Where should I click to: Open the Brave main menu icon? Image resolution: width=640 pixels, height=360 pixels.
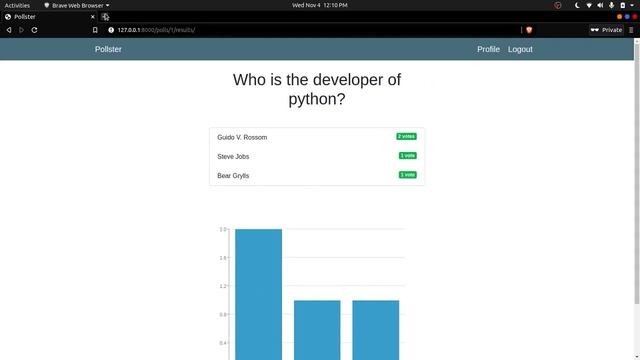[631, 30]
